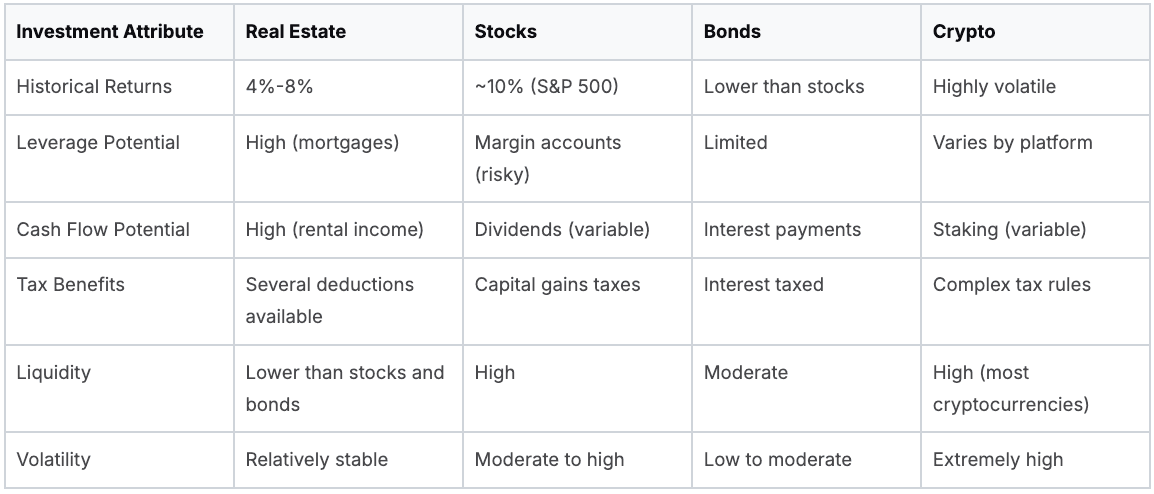Select the Several deductions available cell
Image resolution: width=1154 pixels, height=494 pixels.
click(x=330, y=300)
